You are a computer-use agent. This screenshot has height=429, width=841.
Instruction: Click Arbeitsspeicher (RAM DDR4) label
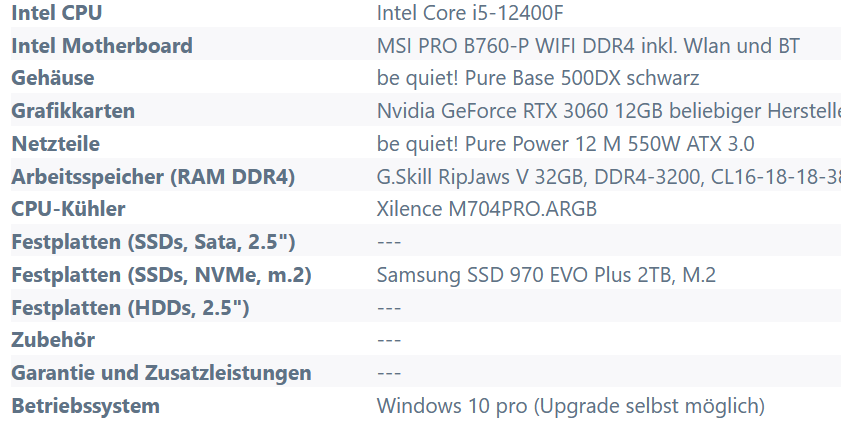tap(153, 176)
